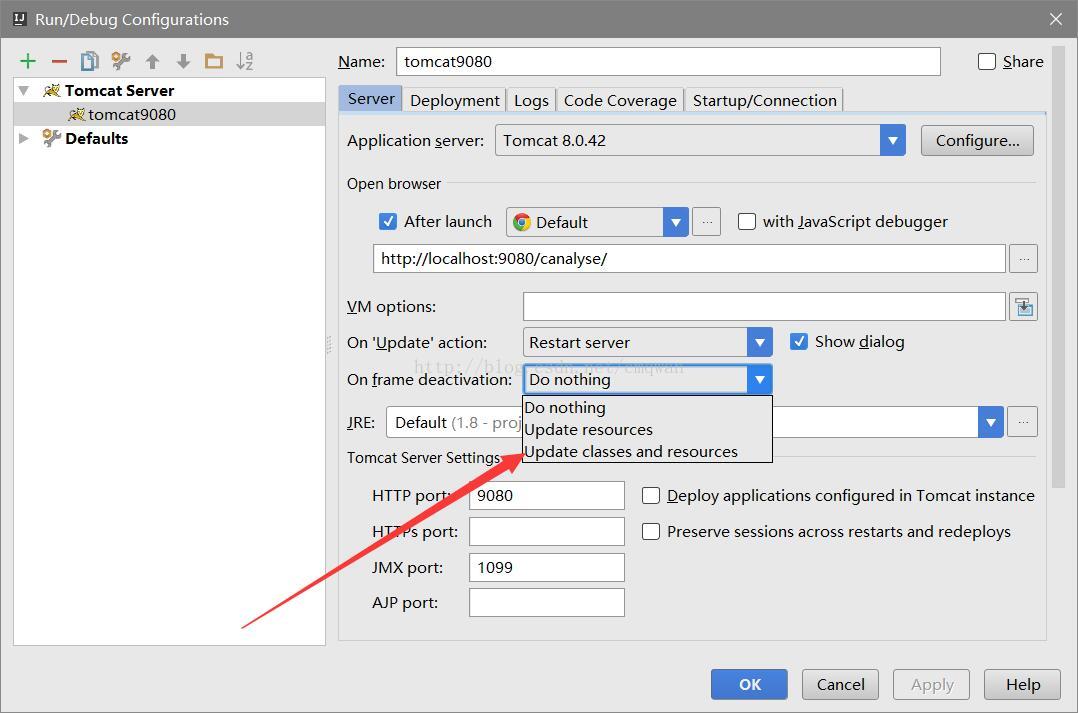Image resolution: width=1078 pixels, height=713 pixels.
Task: Move configuration up with arrow icon
Action: tap(153, 62)
